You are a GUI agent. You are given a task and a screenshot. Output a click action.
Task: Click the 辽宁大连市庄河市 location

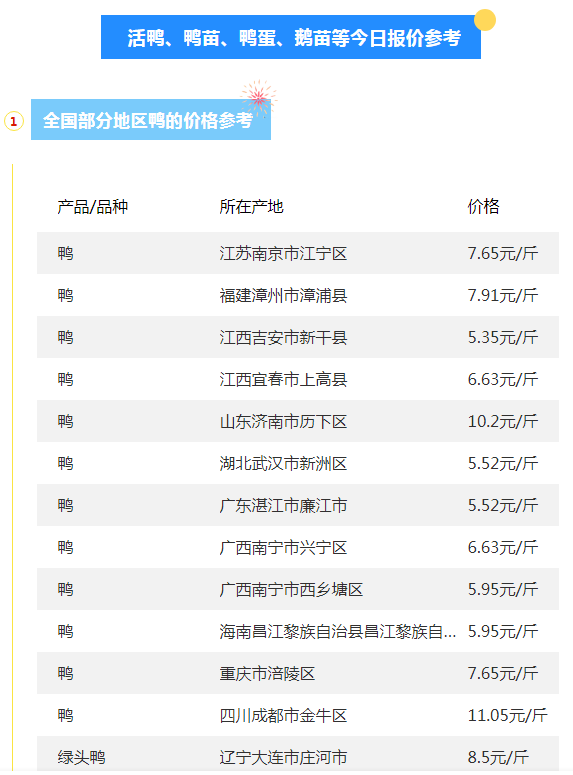tap(283, 757)
